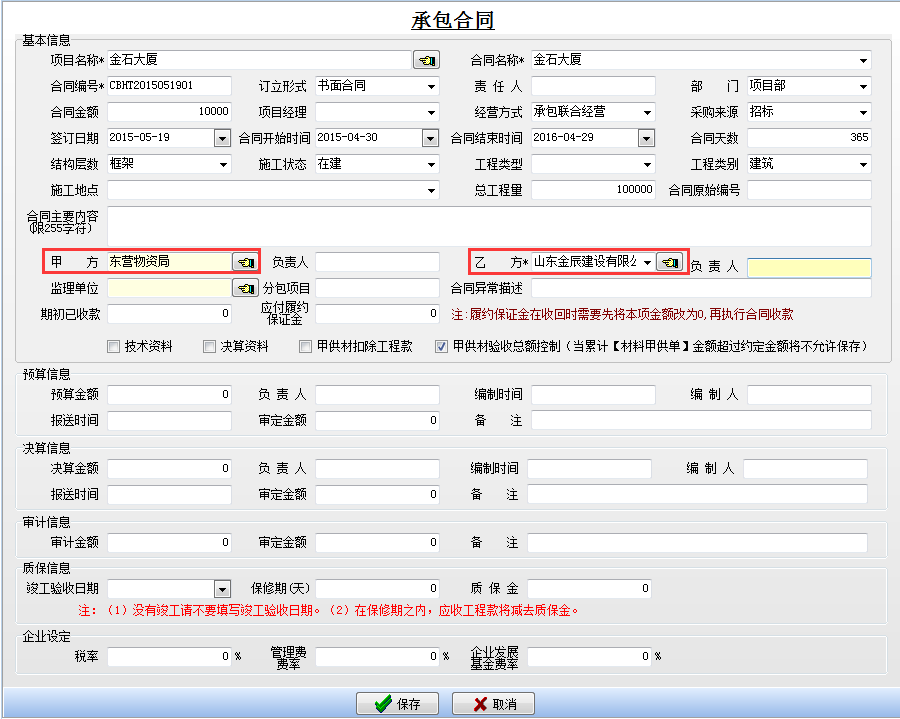Screen dimensions: 900x719
Task: Click the lookup icon beside 项目名称 field
Action: pyautogui.click(x=426, y=60)
